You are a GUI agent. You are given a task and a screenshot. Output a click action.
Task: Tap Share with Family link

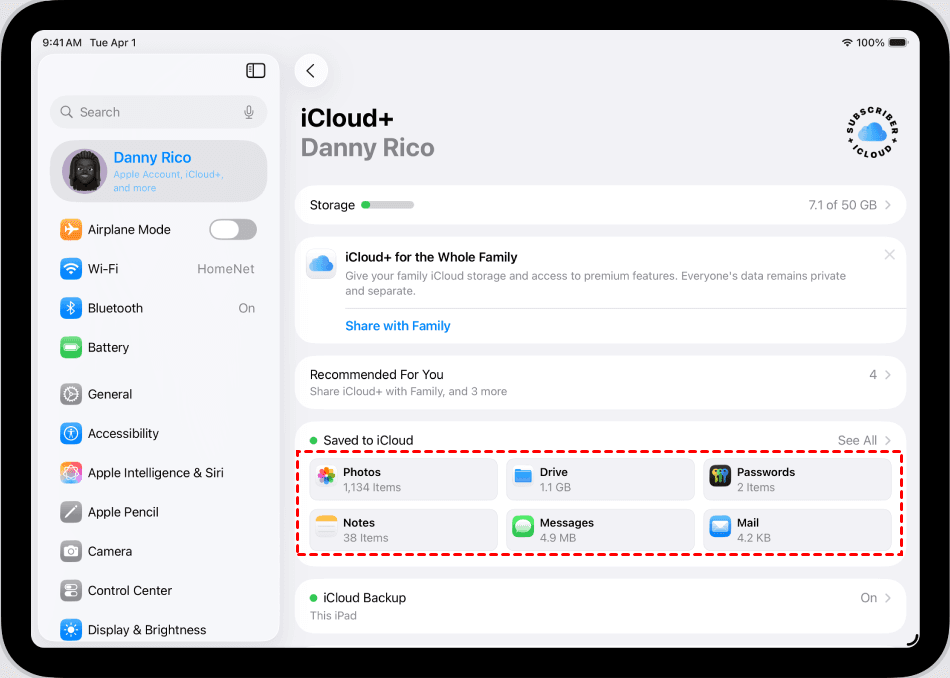click(x=397, y=326)
